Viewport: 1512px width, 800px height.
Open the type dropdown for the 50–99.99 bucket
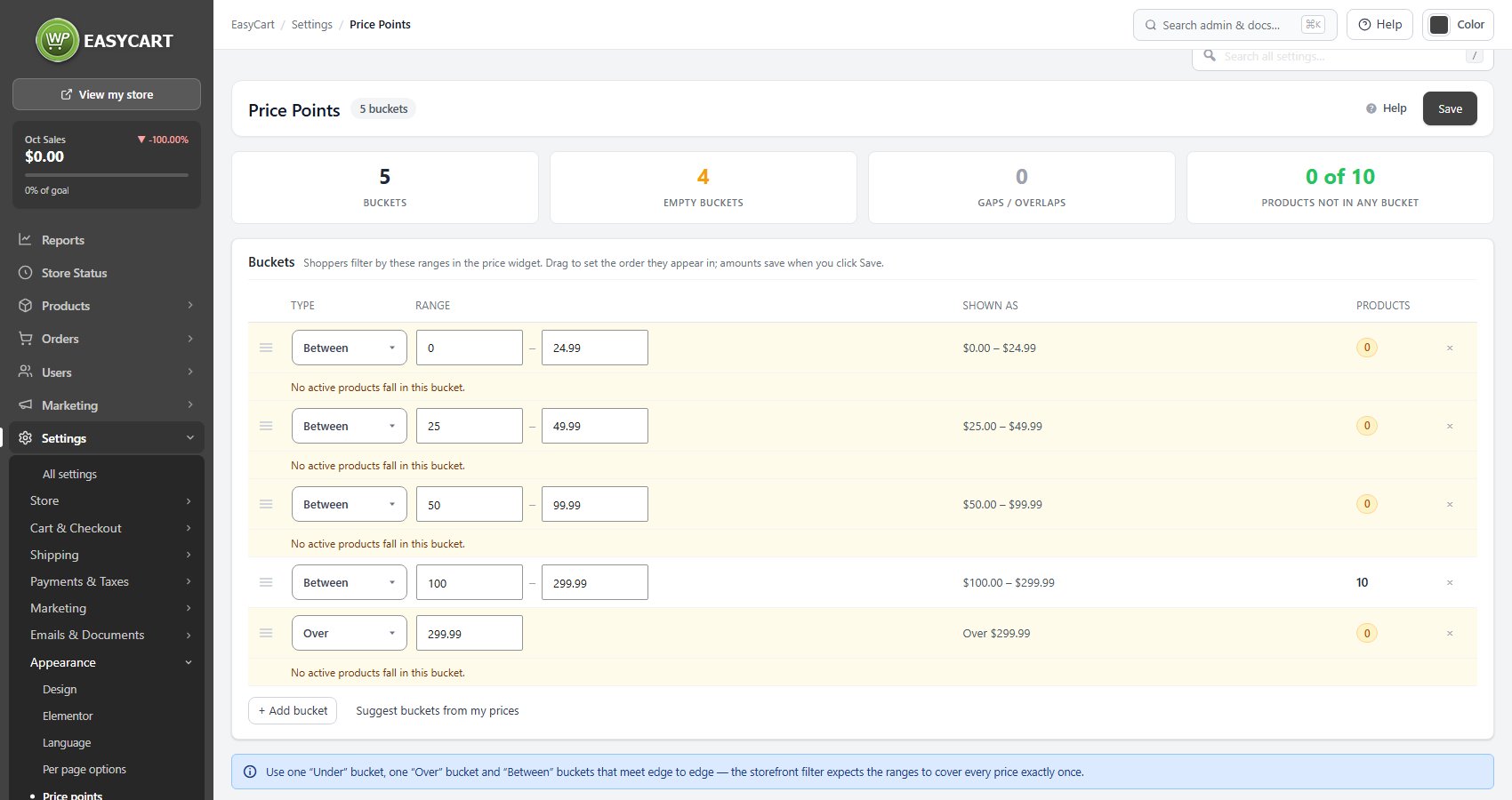350,504
